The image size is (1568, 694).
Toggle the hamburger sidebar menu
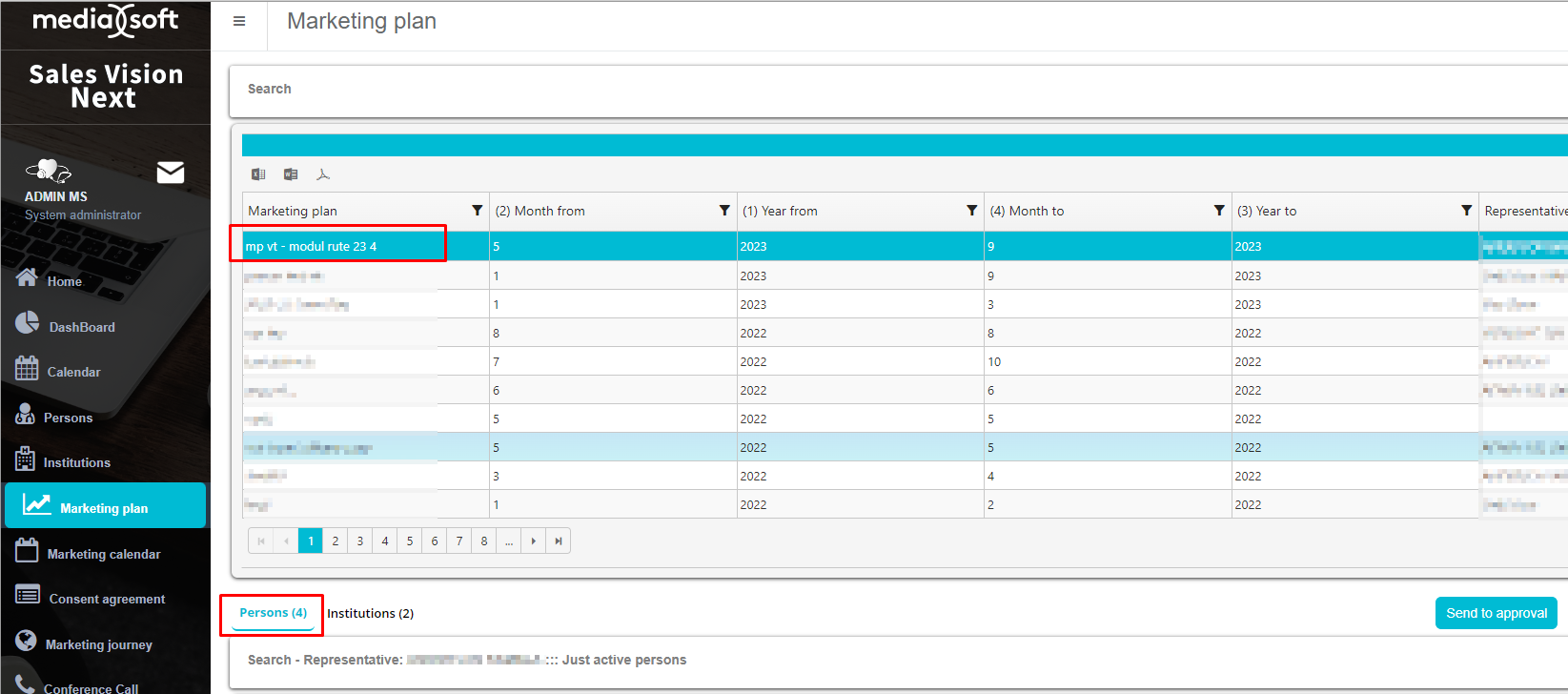tap(239, 21)
